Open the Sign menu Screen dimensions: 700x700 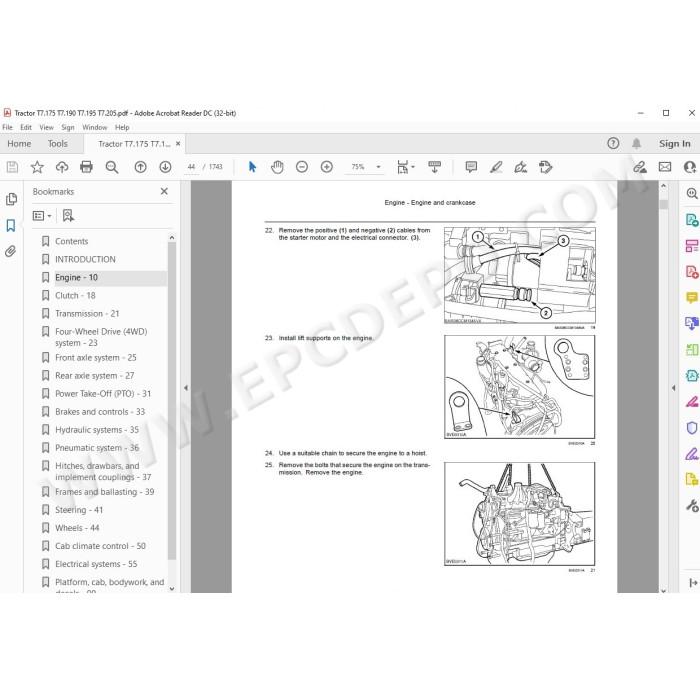point(68,127)
